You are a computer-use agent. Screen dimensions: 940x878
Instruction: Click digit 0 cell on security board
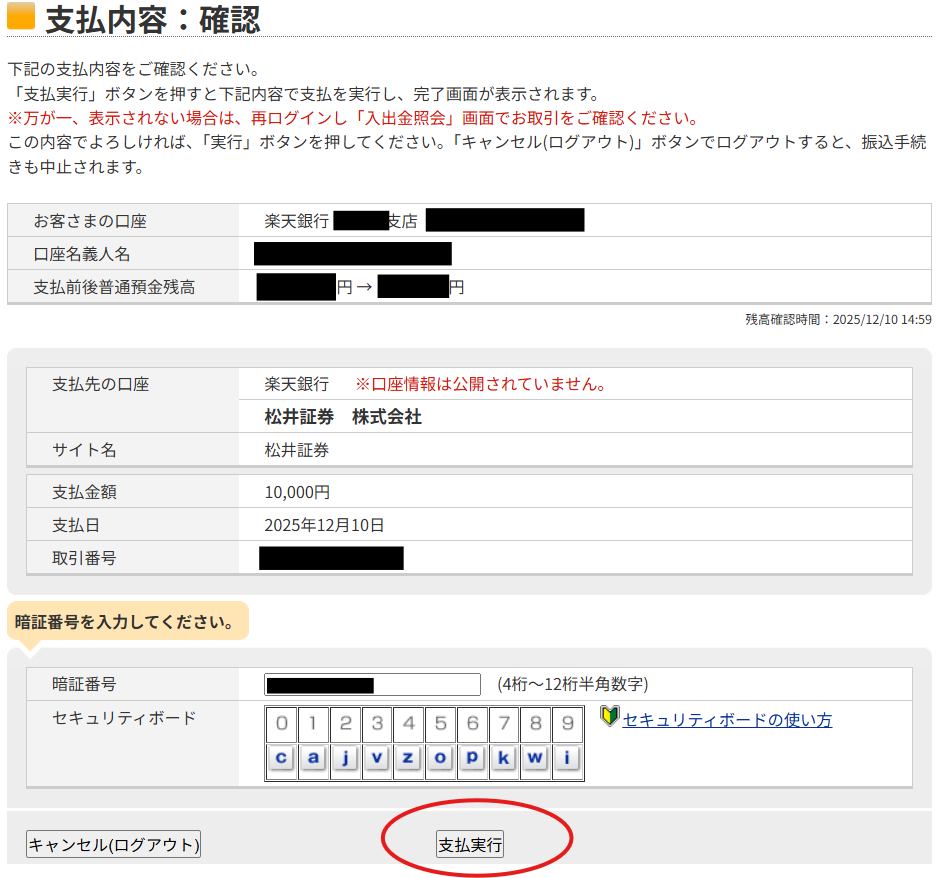click(x=282, y=724)
